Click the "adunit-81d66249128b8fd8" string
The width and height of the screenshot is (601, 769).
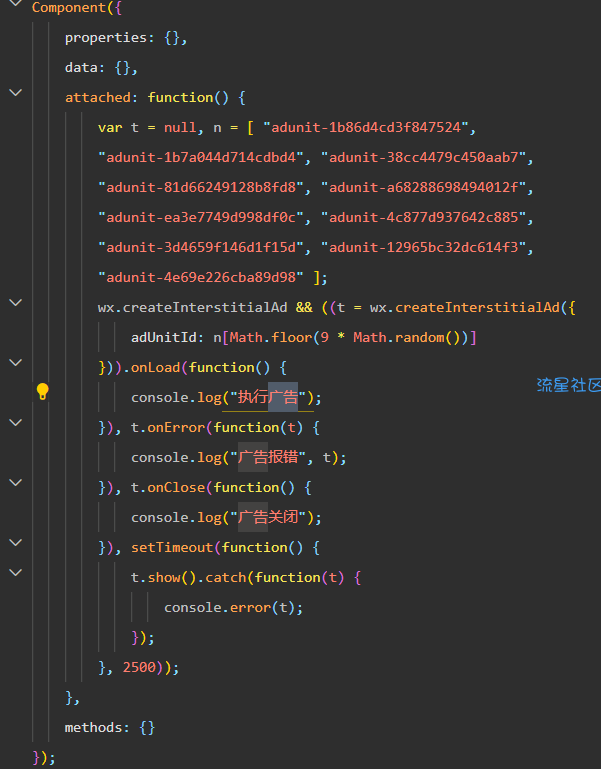point(201,187)
